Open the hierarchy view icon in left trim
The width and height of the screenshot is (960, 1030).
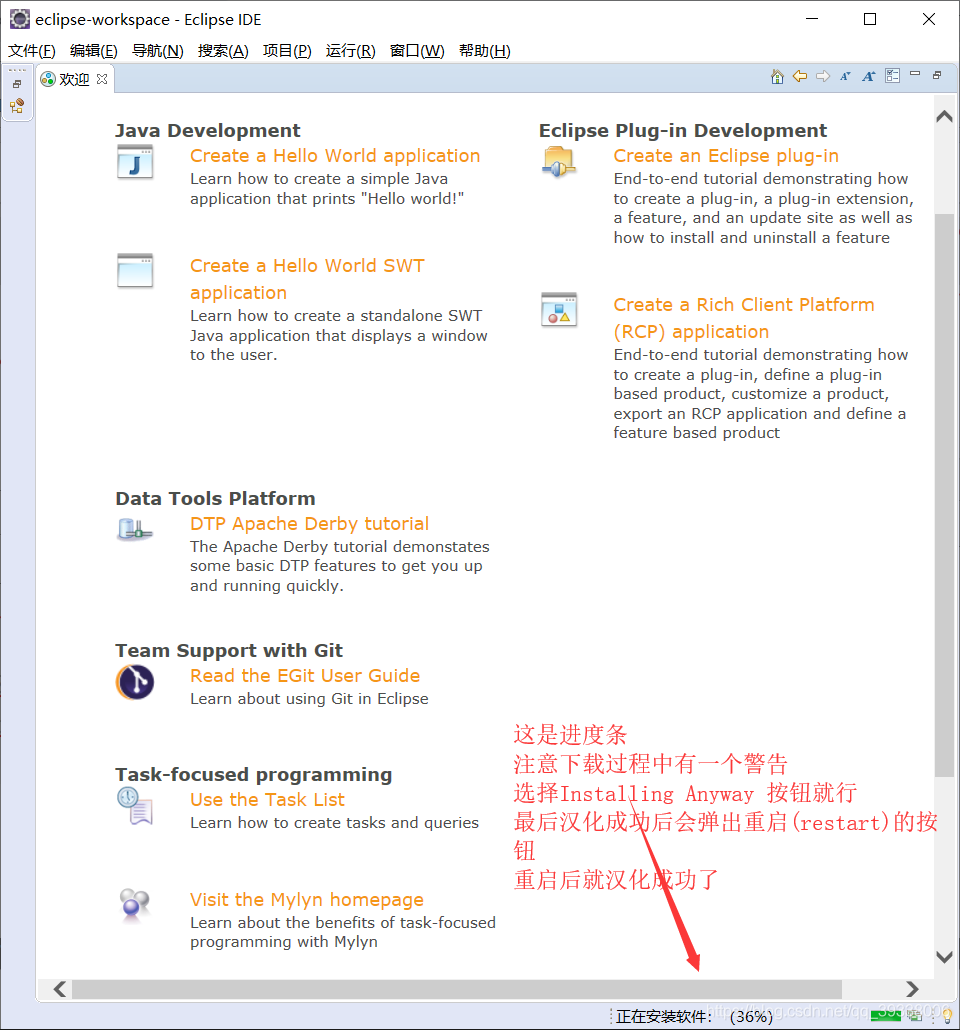17,106
